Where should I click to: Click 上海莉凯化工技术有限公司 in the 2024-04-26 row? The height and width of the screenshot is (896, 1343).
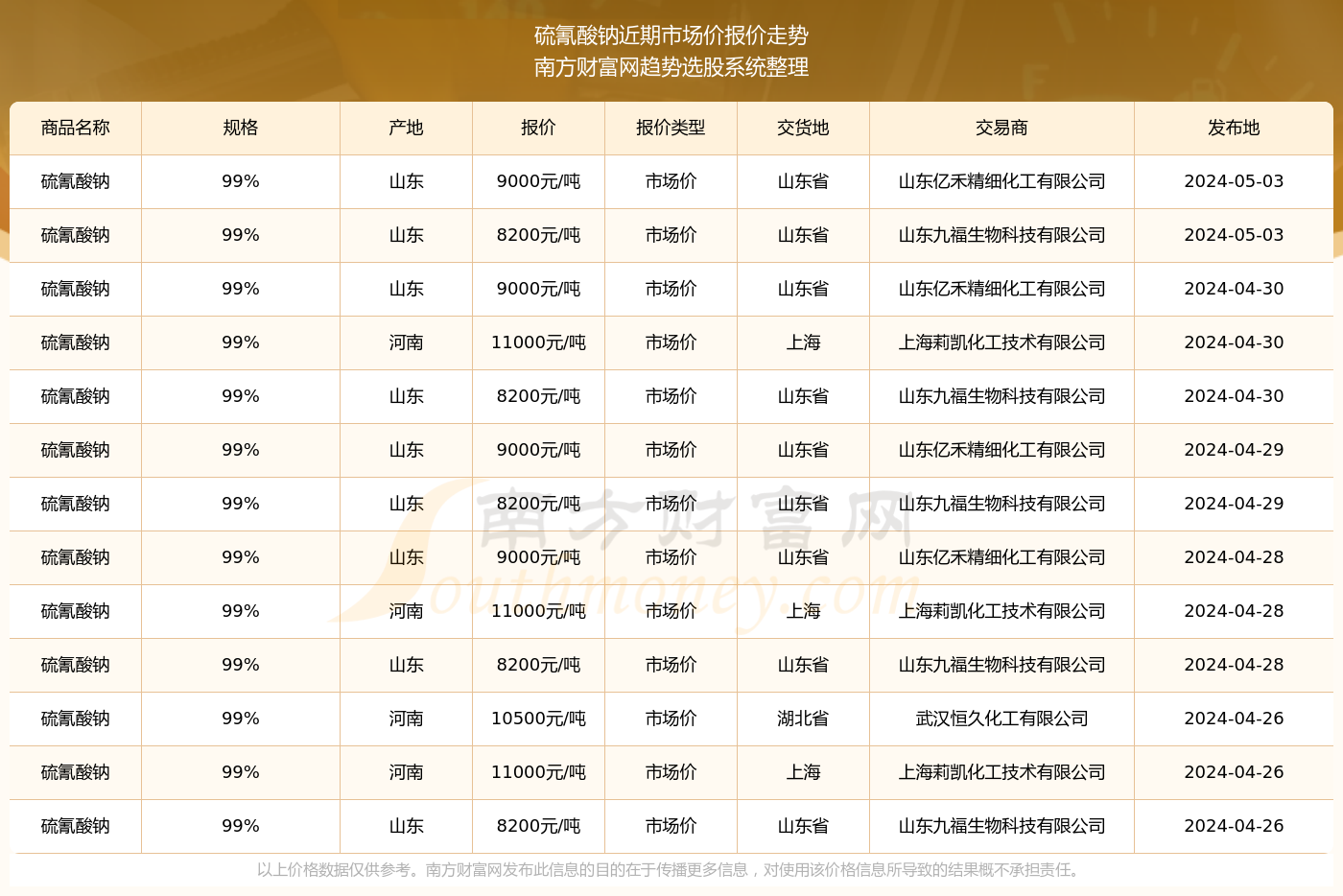click(1002, 772)
